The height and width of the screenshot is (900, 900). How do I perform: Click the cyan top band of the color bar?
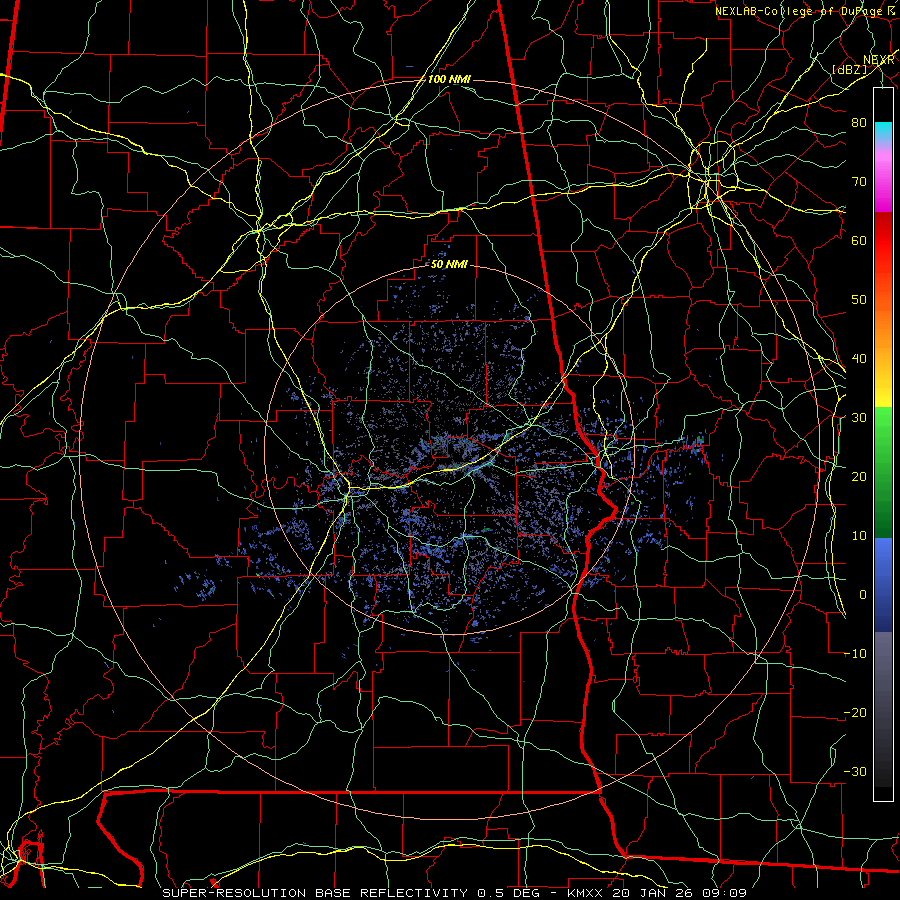pos(883,131)
